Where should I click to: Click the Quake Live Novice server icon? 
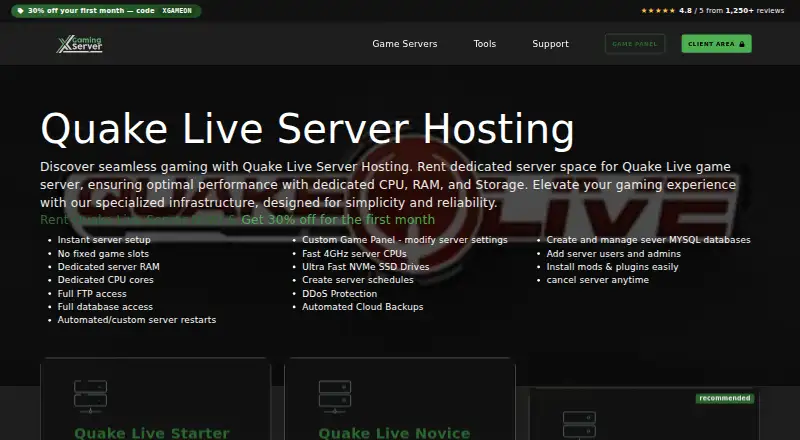tap(335, 396)
